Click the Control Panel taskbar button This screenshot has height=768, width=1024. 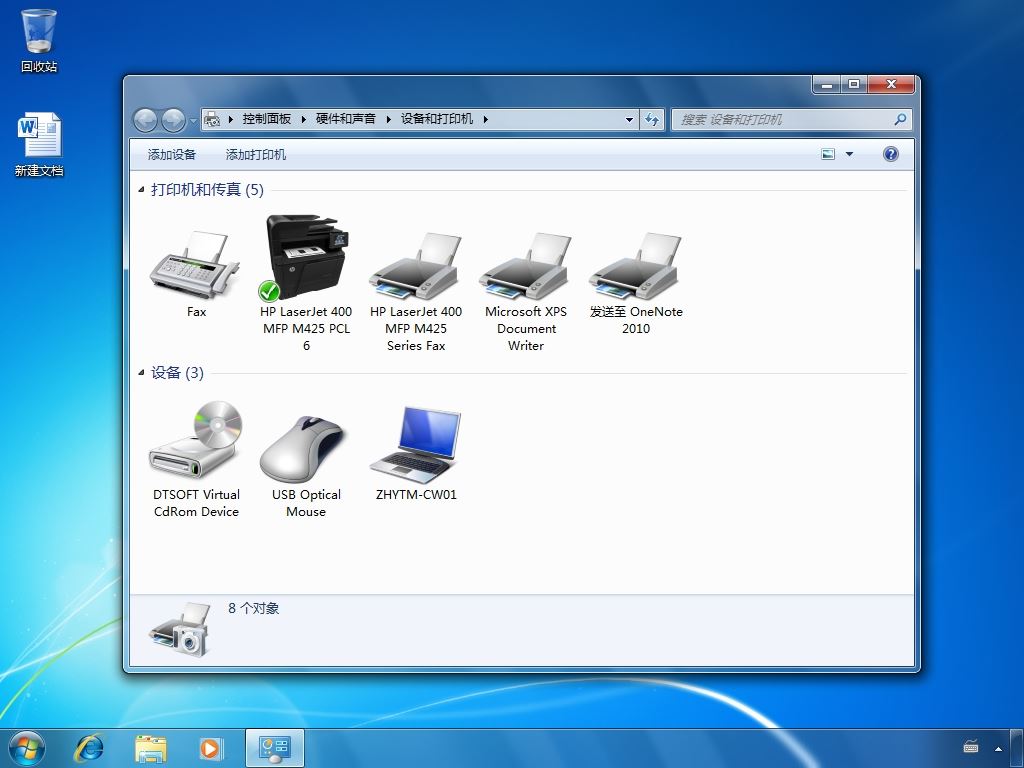coord(275,748)
